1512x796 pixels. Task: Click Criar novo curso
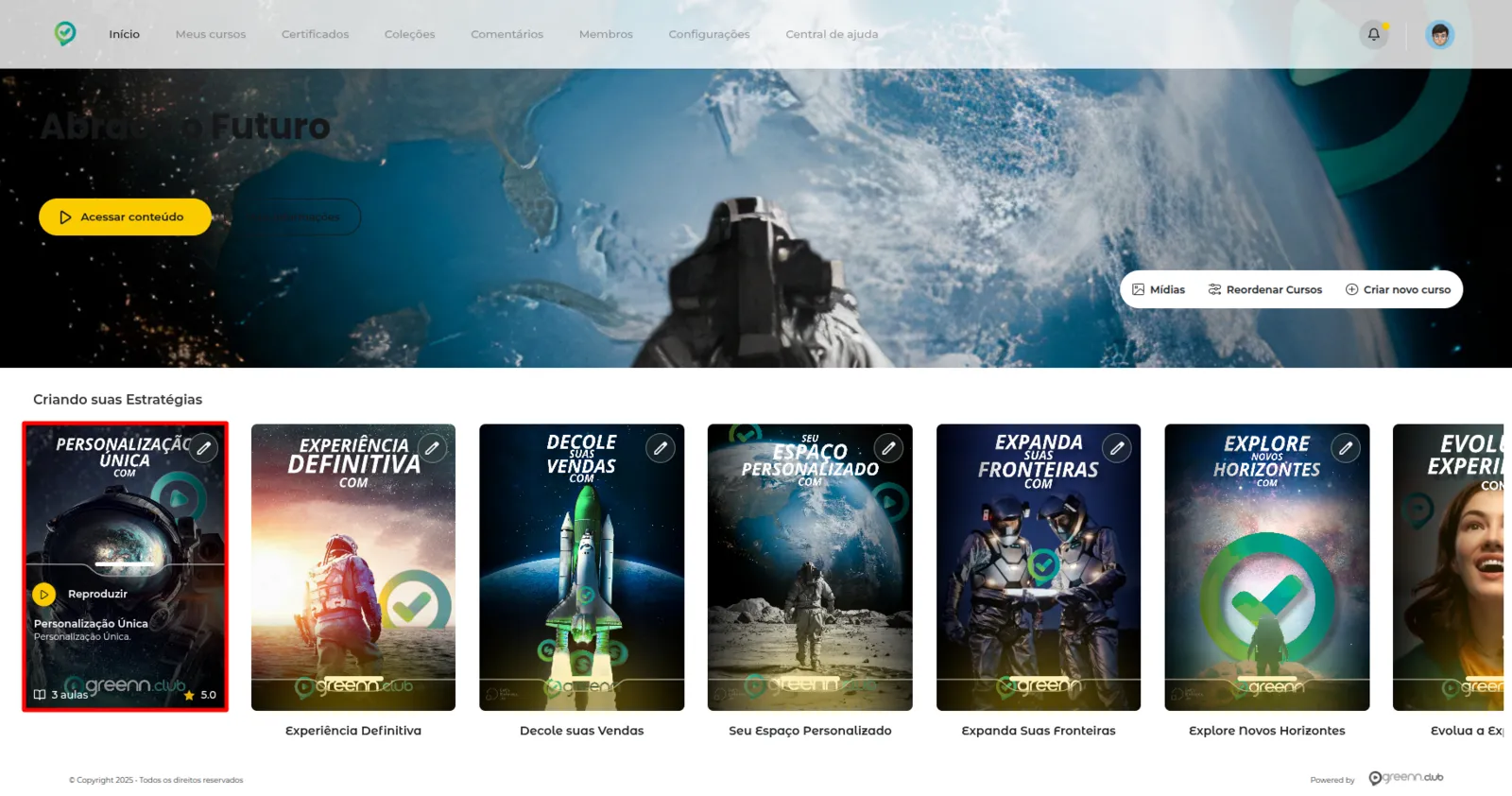tap(1398, 289)
